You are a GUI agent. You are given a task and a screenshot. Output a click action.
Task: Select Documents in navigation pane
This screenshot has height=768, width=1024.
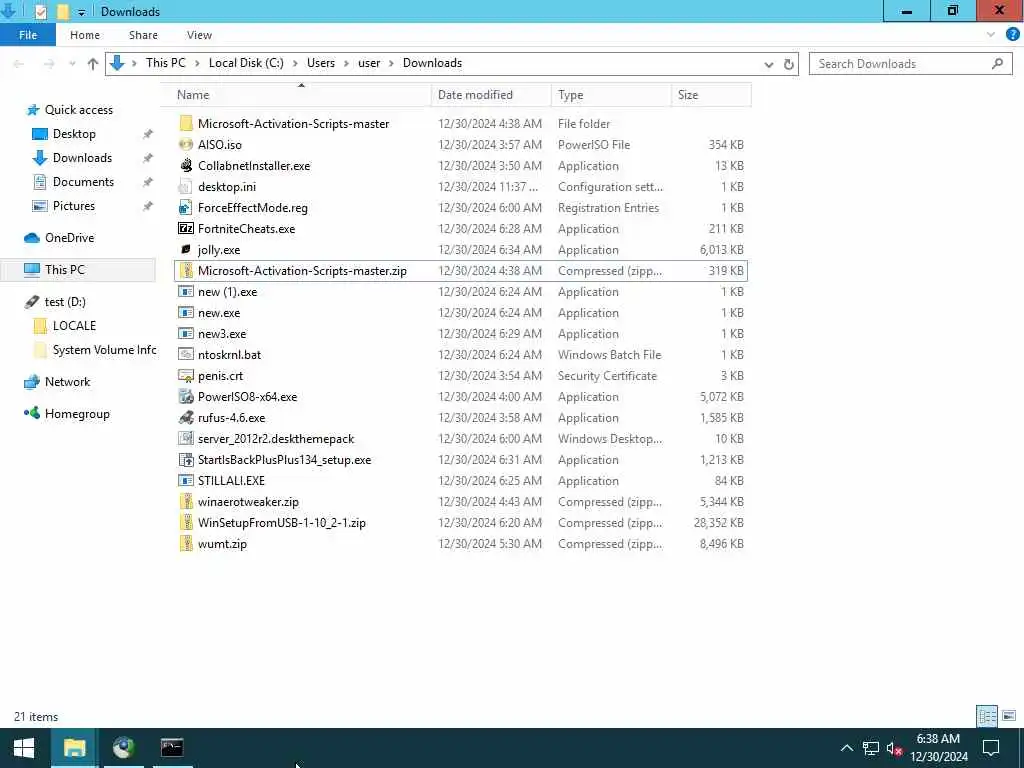coord(83,182)
